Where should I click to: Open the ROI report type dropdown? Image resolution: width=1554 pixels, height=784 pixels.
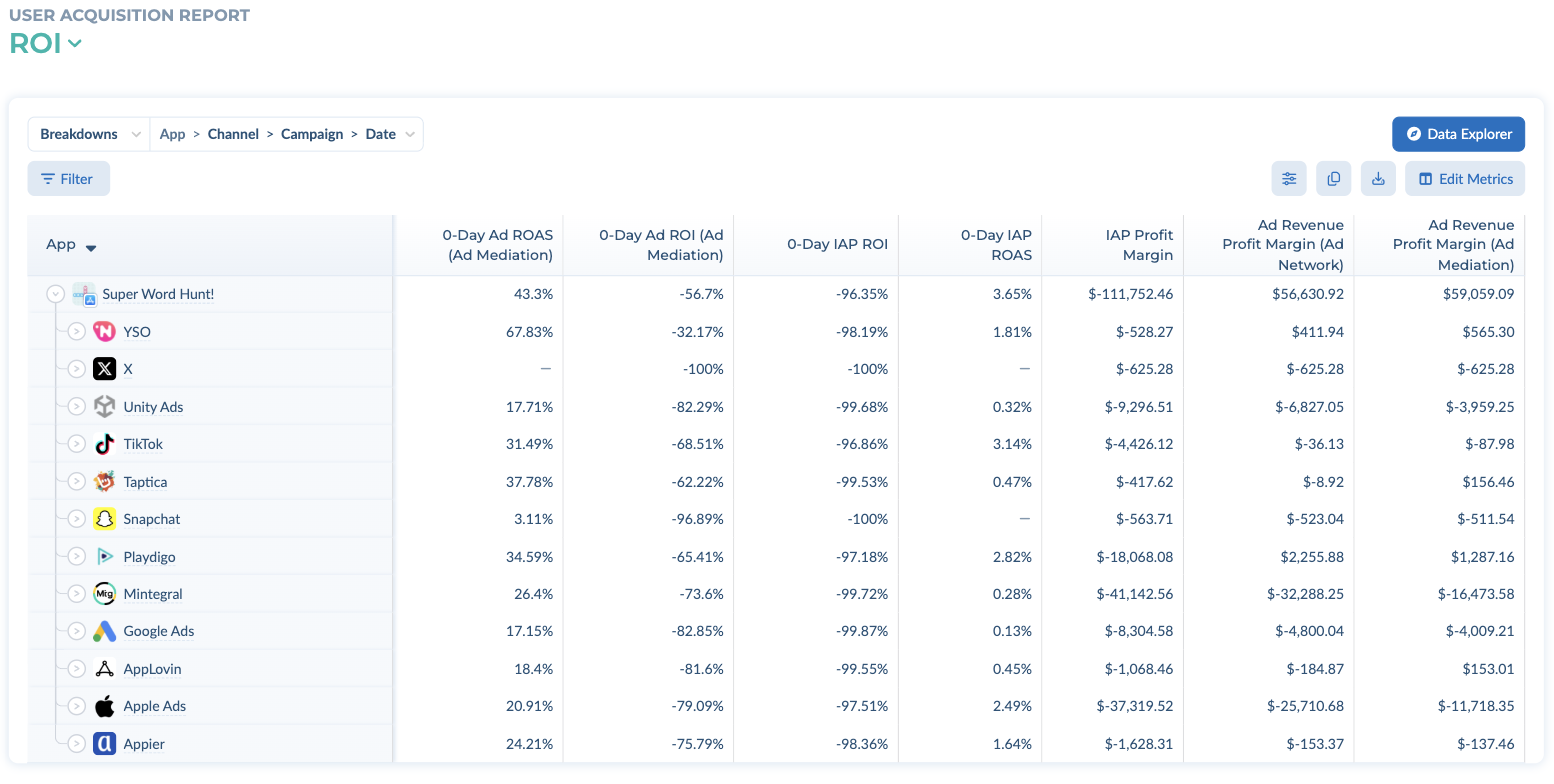[46, 43]
